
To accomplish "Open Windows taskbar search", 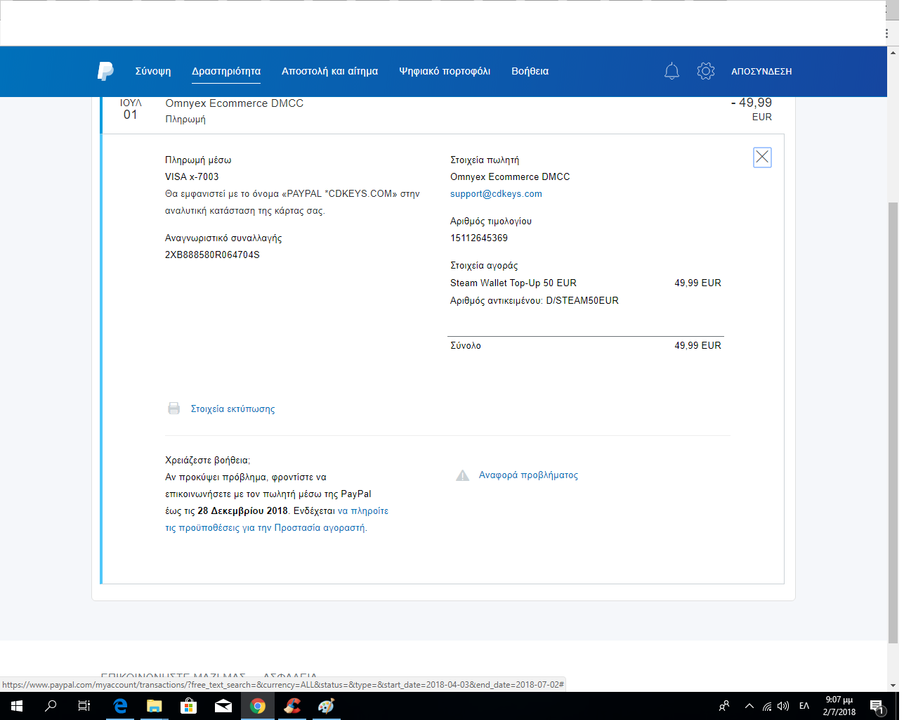I will (51, 706).
